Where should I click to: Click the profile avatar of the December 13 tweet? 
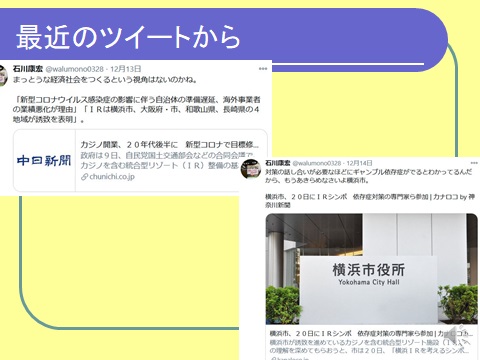(3, 76)
